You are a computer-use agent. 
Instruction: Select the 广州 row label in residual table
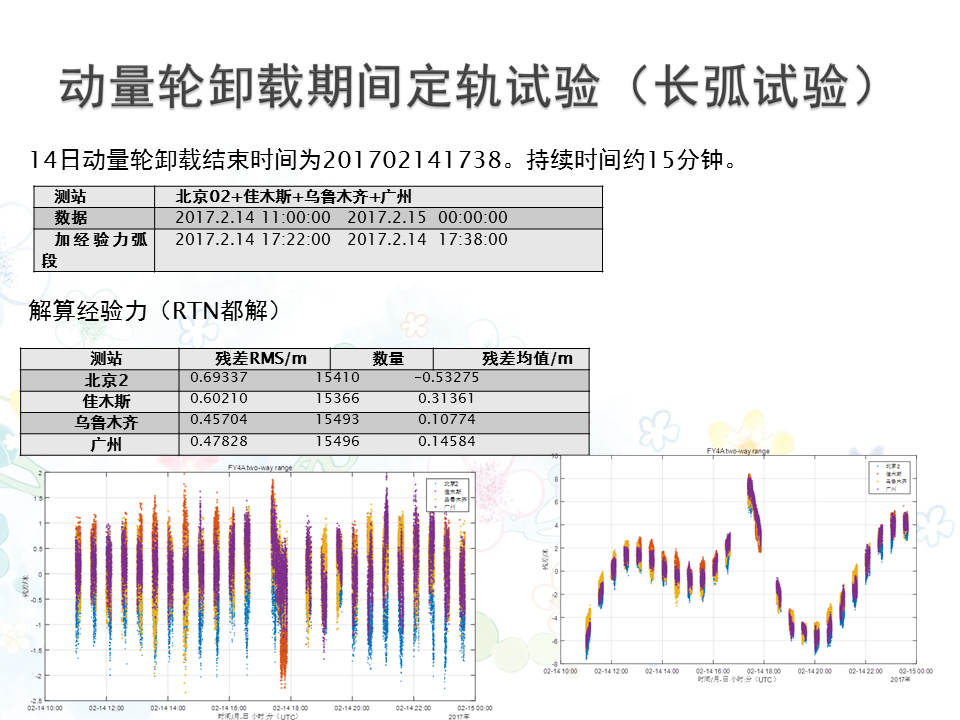pos(106,443)
